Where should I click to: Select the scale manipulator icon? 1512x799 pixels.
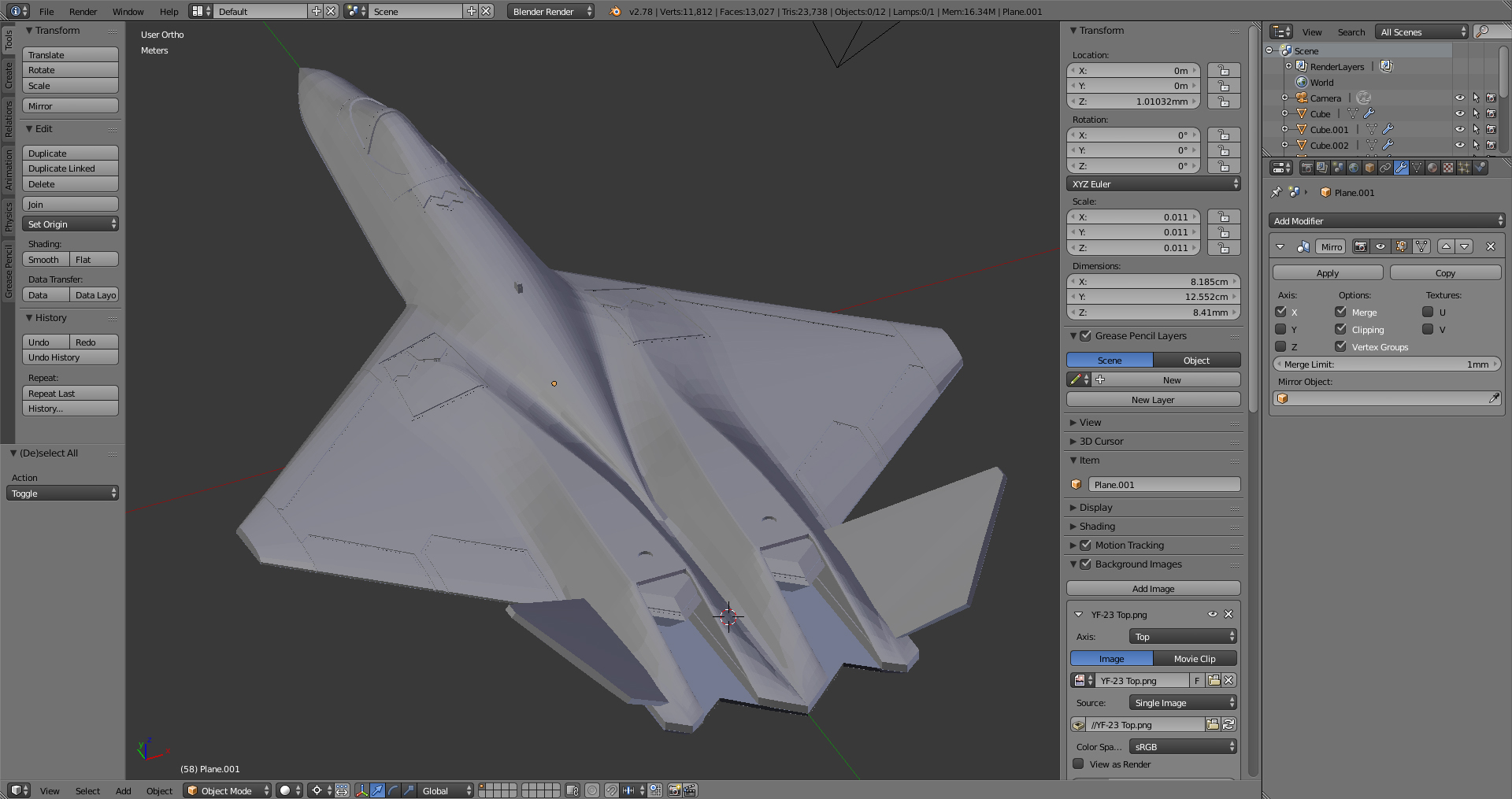pyautogui.click(x=409, y=790)
